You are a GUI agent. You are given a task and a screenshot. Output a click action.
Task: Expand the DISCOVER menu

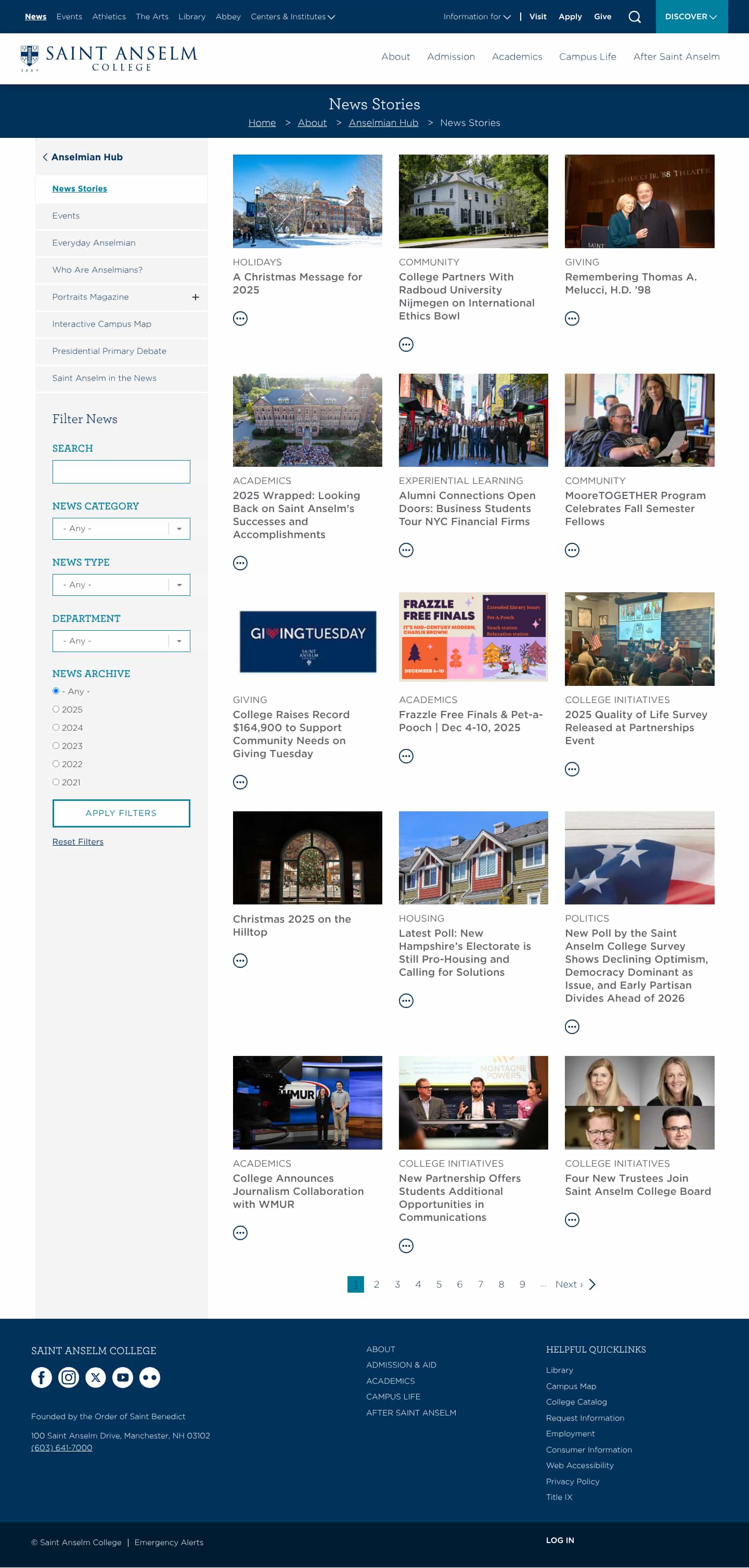(691, 17)
